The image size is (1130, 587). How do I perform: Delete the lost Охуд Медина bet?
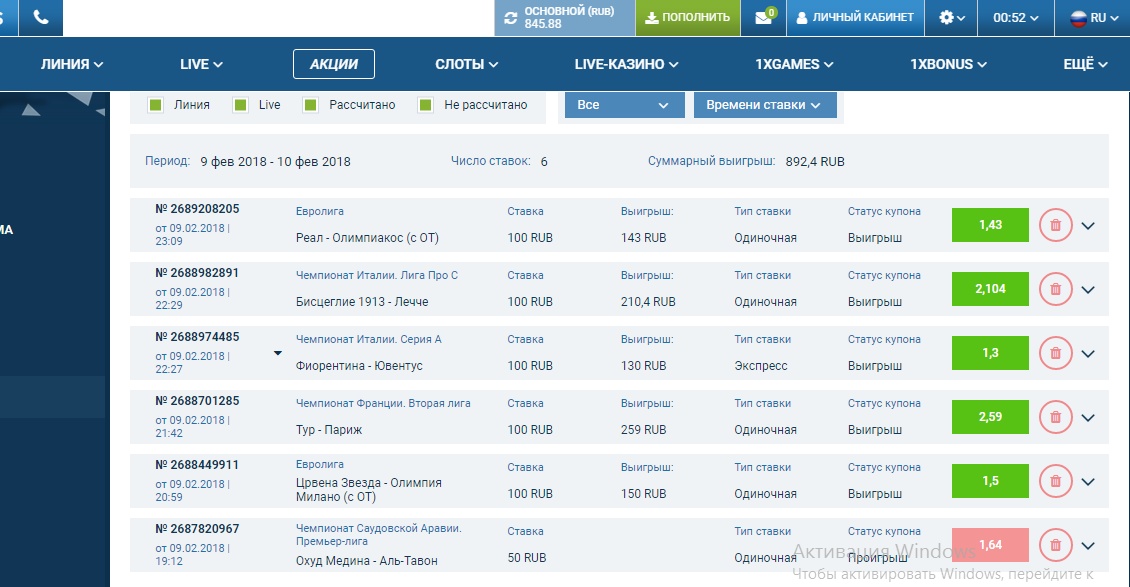1054,545
